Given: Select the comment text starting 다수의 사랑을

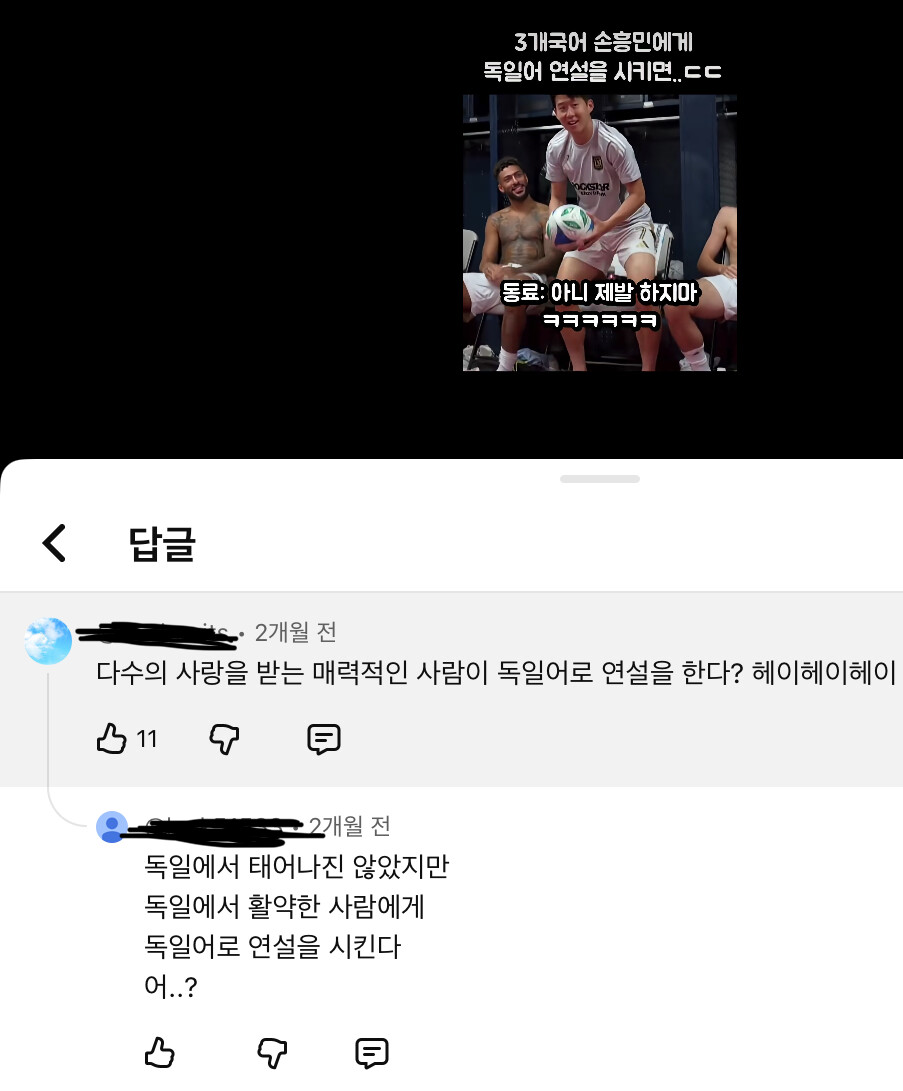Looking at the screenshot, I should [x=496, y=672].
